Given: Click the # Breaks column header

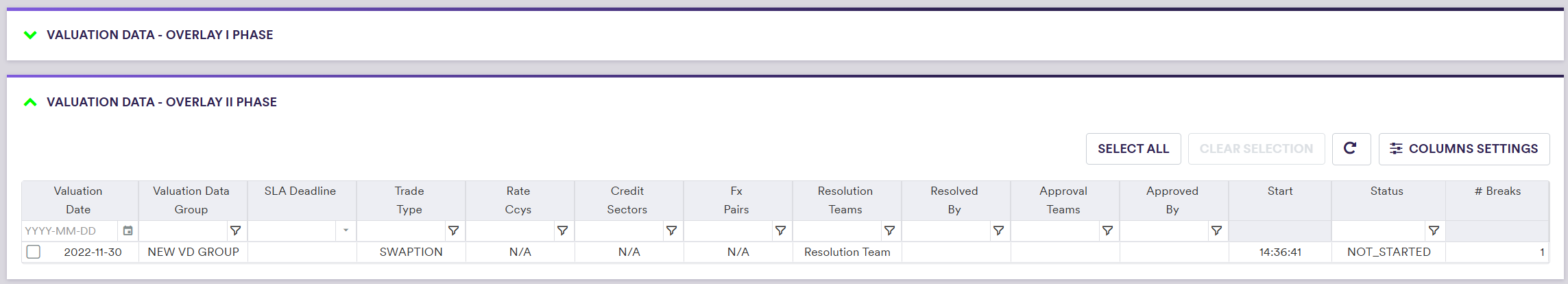Looking at the screenshot, I should click(1497, 191).
